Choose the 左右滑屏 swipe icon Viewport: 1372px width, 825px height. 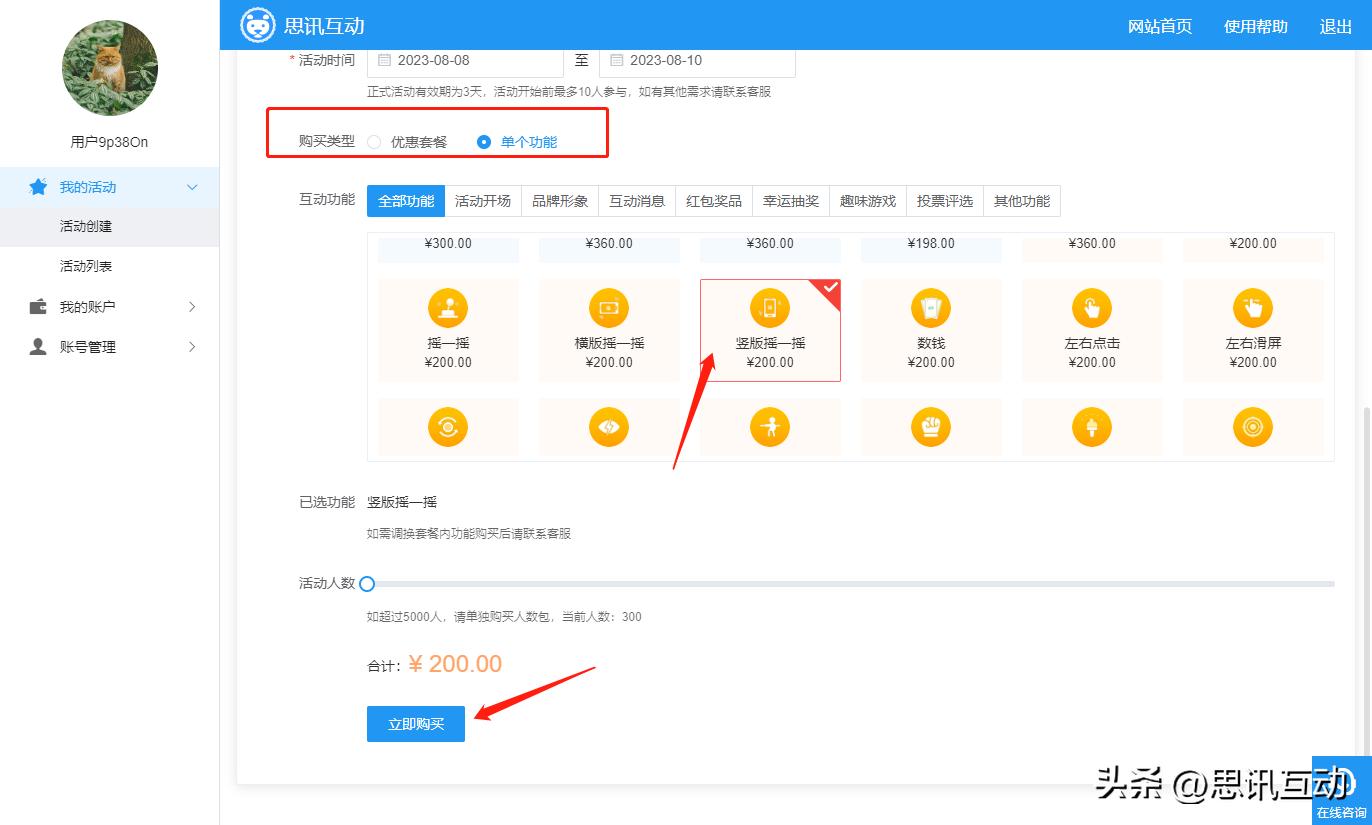point(1253,308)
